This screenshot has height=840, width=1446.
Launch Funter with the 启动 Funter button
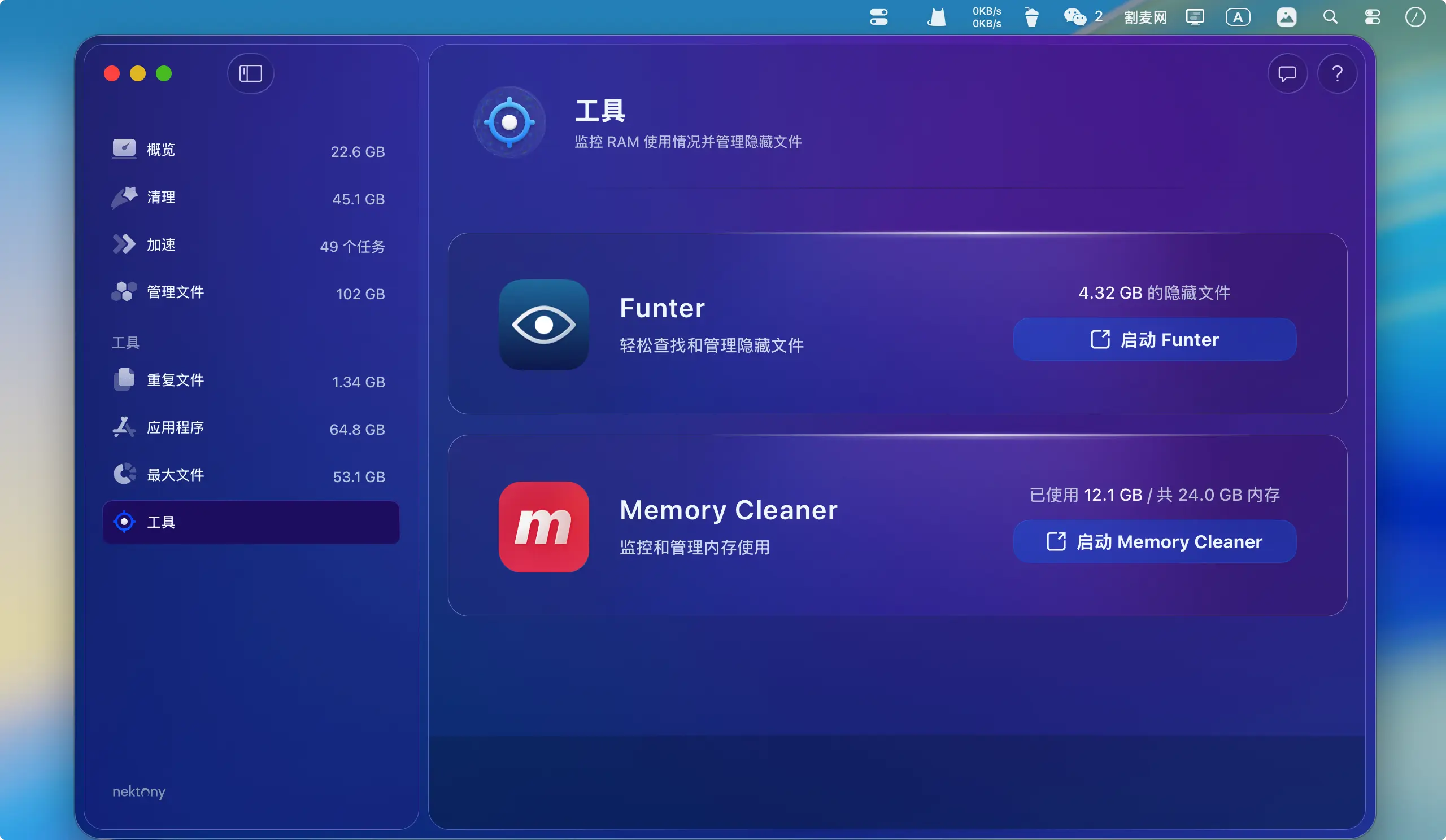coord(1154,339)
